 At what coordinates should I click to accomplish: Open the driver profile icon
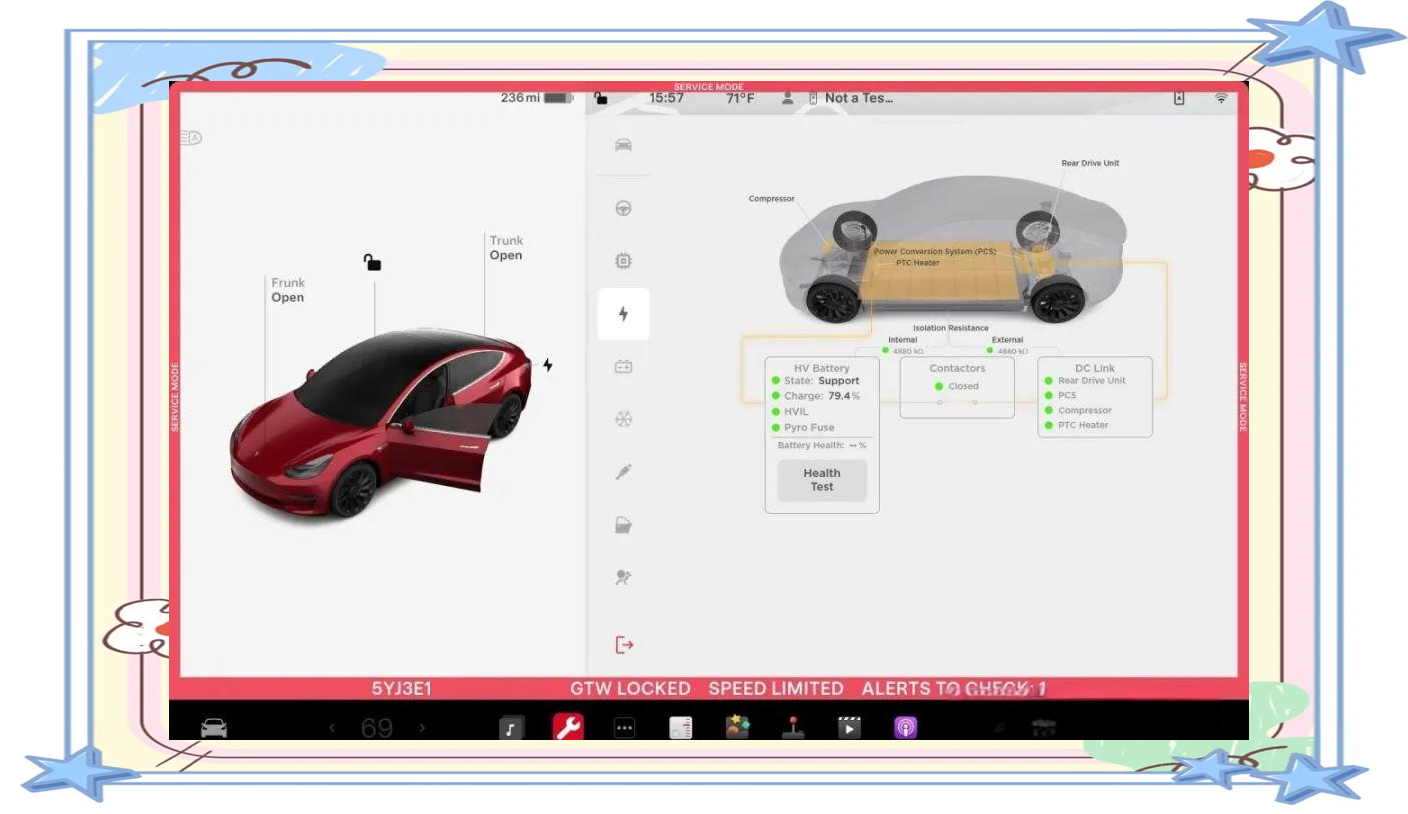[787, 98]
